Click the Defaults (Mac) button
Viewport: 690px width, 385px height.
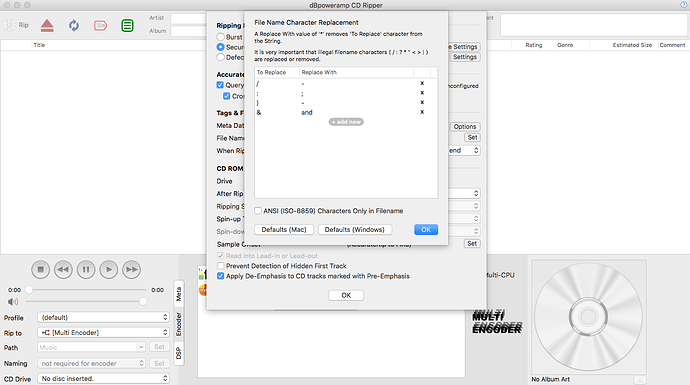(x=284, y=230)
